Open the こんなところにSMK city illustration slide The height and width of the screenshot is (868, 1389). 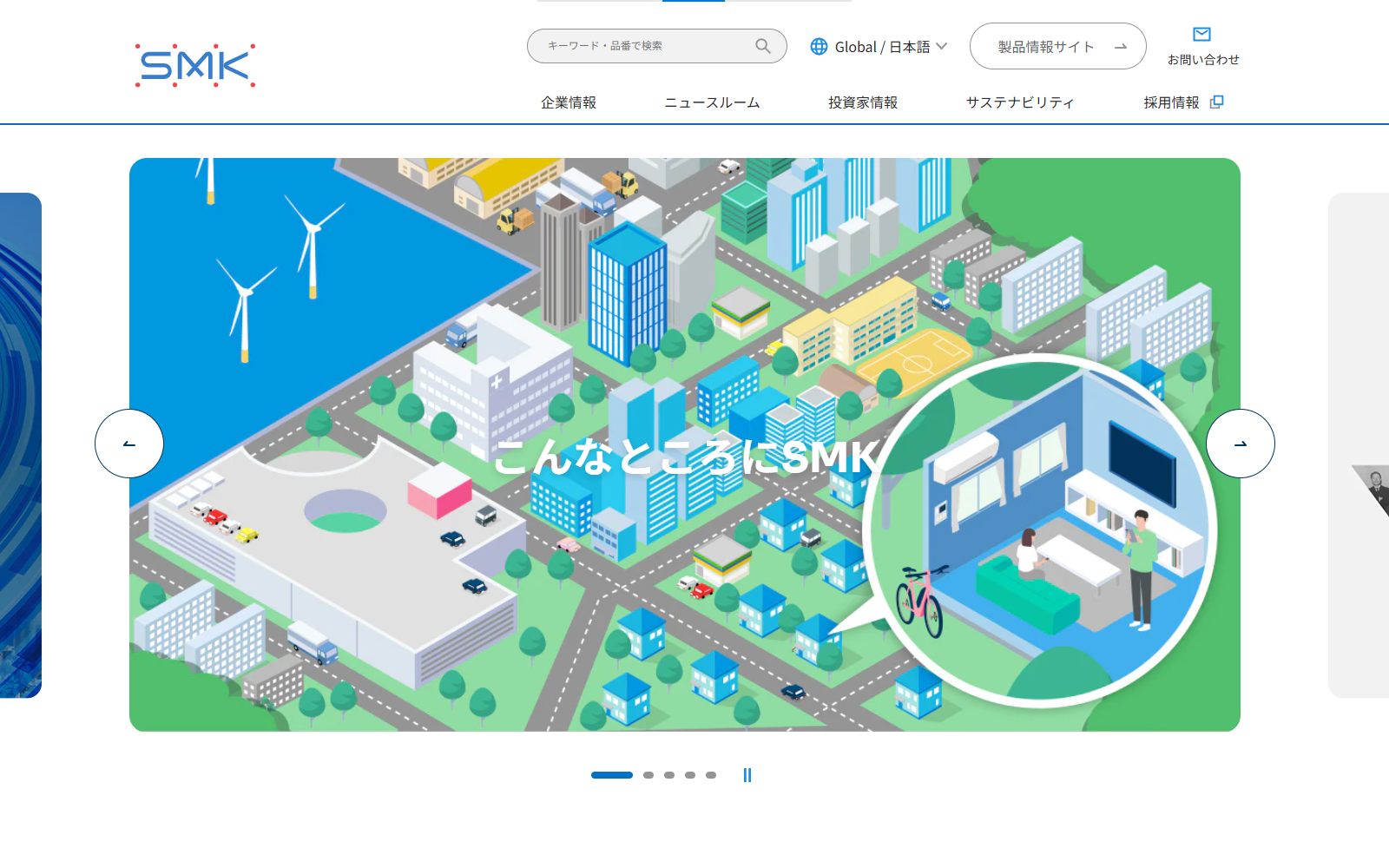point(685,444)
